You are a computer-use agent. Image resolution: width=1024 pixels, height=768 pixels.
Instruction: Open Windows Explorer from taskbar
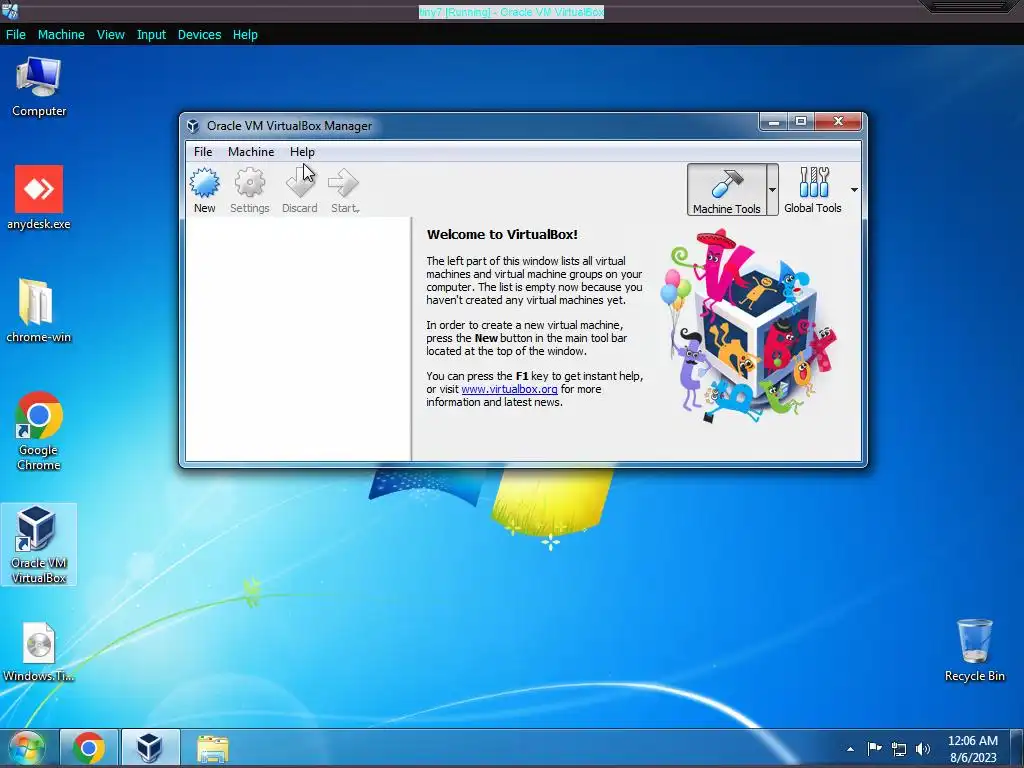click(212, 748)
